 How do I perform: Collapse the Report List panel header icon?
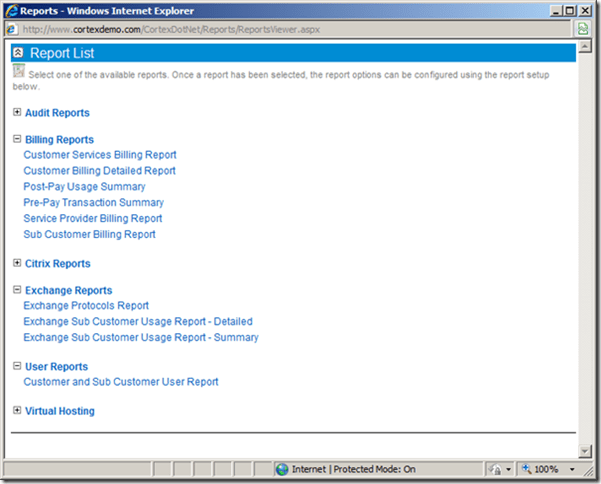[18, 53]
